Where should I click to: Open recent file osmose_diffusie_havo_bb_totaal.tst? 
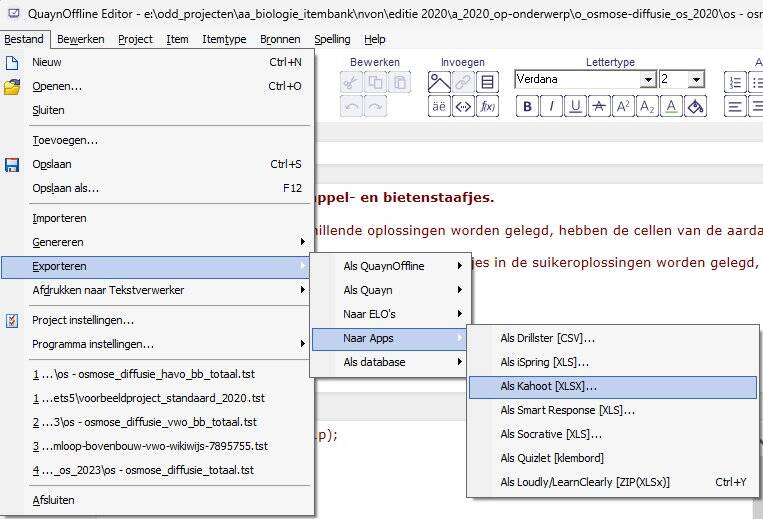[x=156, y=374]
